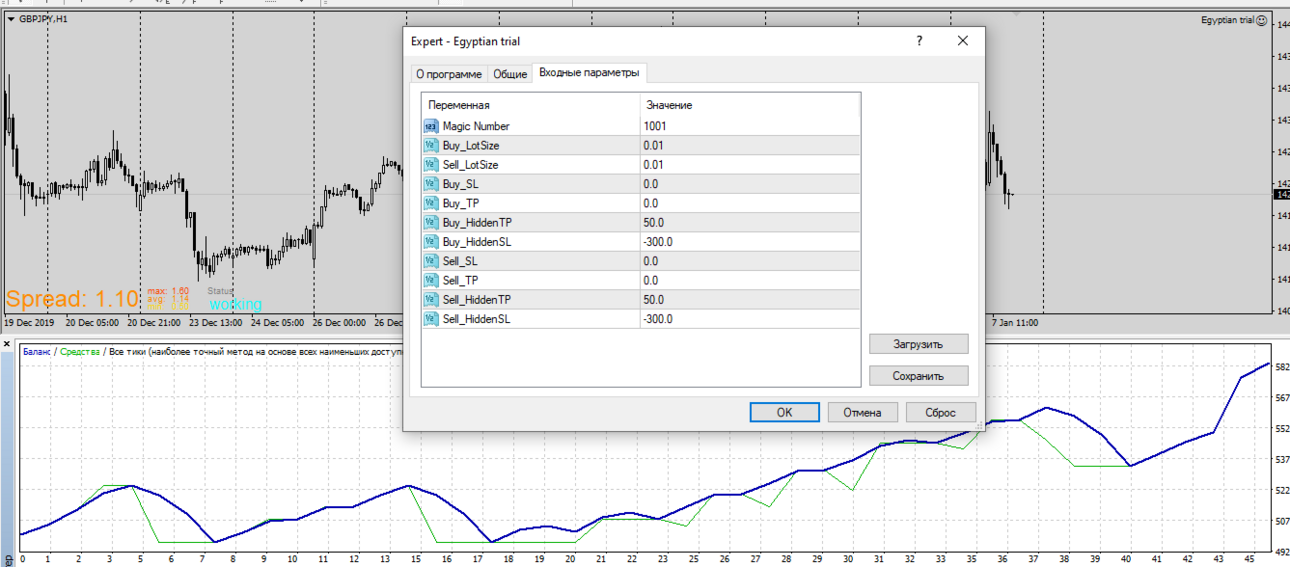This screenshot has width=1290, height=567.
Task: Click the Sell_SL variable icon
Action: [x=431, y=261]
